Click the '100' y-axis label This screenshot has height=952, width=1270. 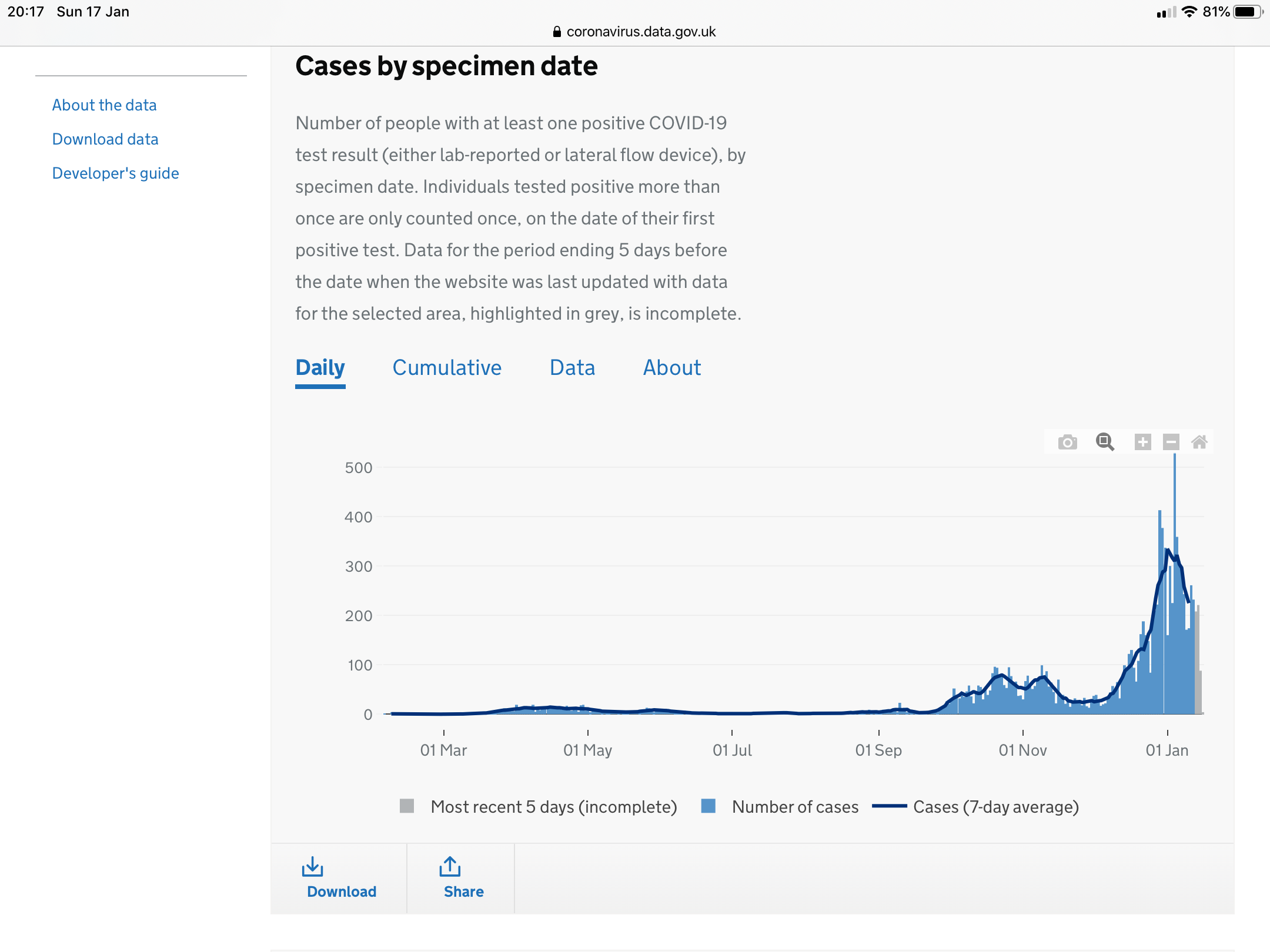(x=360, y=665)
